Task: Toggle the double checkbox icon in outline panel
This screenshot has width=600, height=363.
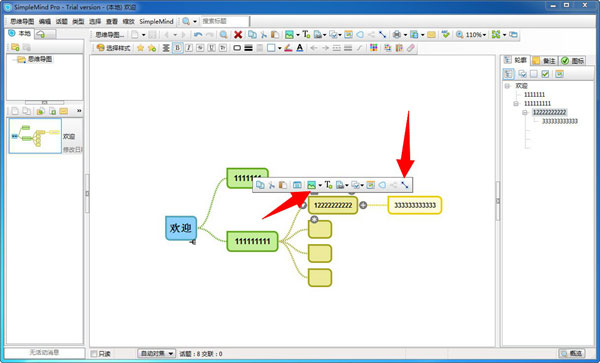Action: (x=522, y=74)
